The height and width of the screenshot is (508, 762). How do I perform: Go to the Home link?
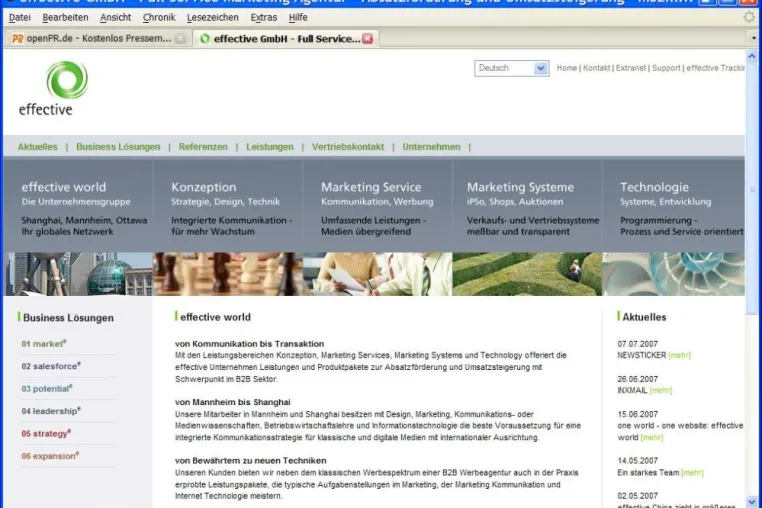click(567, 68)
